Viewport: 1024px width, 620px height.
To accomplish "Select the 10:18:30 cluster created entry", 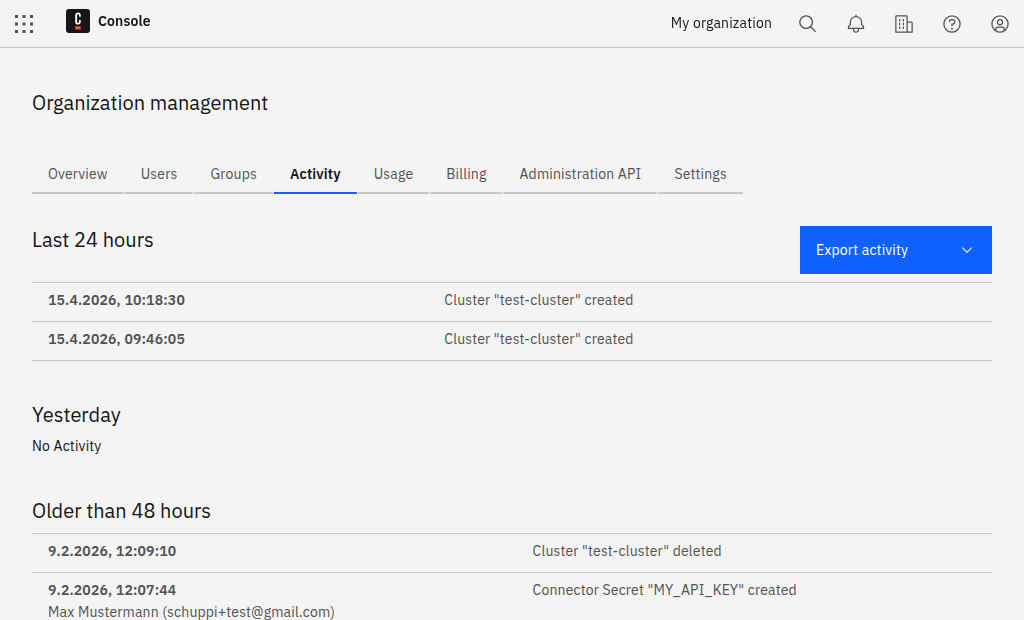I will pyautogui.click(x=538, y=300).
